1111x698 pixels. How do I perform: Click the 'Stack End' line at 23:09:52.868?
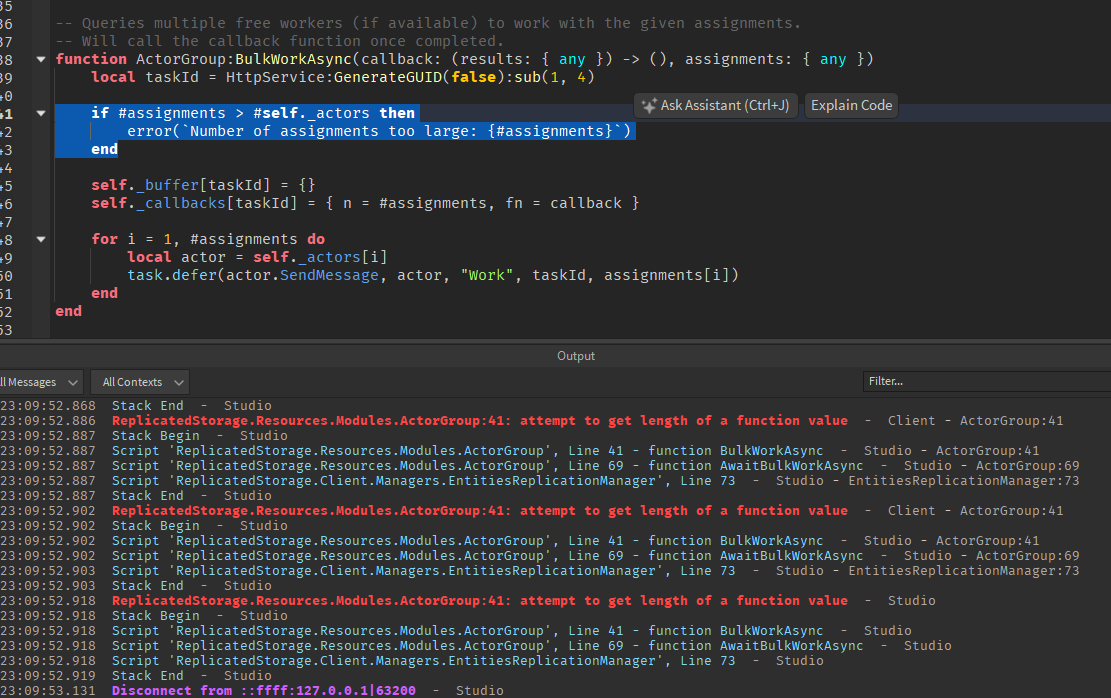click(x=147, y=405)
